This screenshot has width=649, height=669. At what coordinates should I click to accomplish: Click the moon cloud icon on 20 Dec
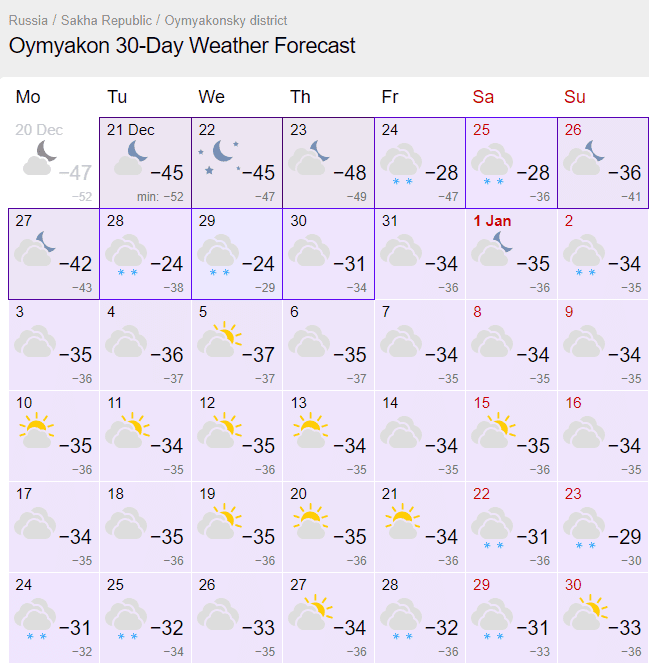pos(40,158)
